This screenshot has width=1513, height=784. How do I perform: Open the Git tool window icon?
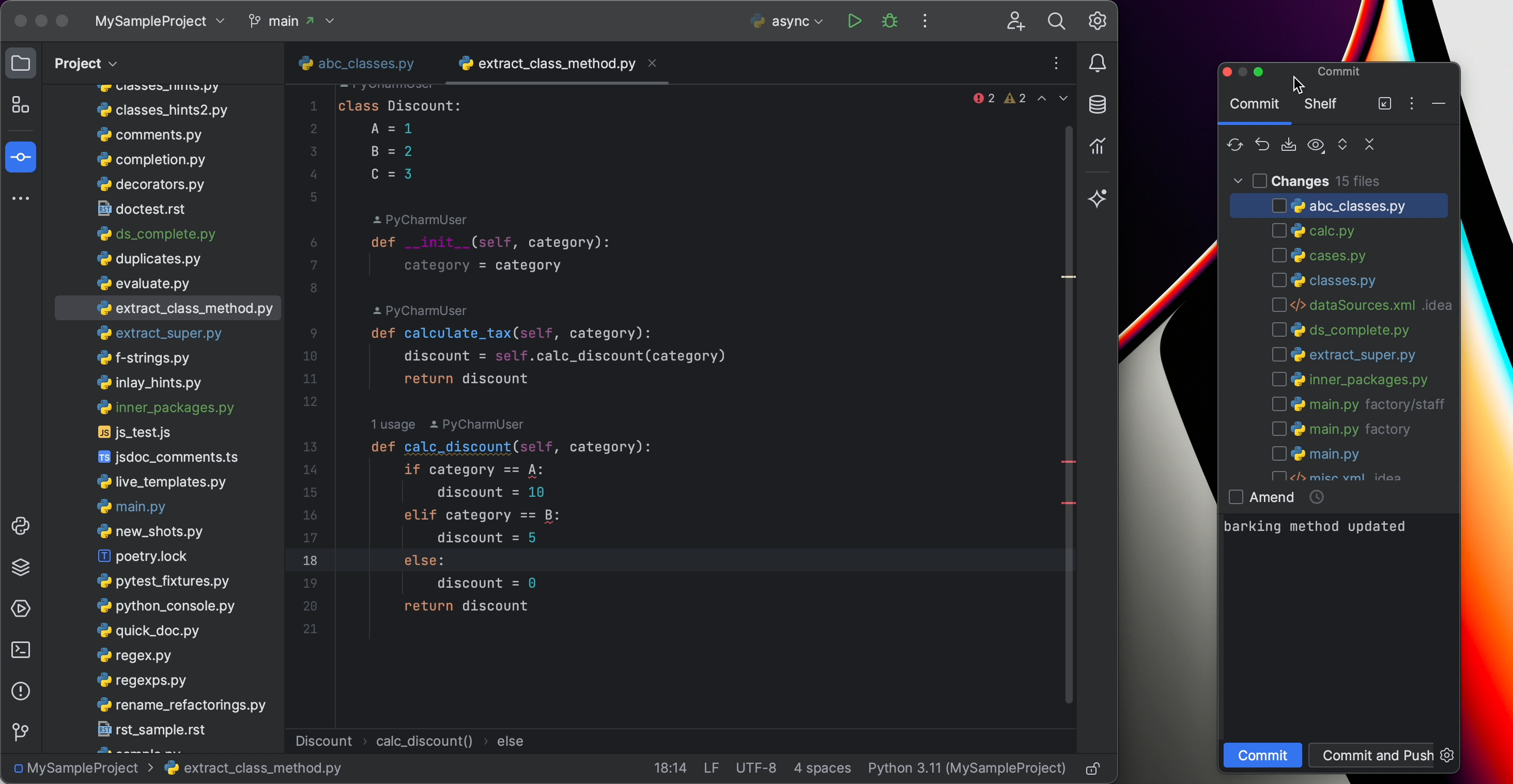[x=21, y=732]
